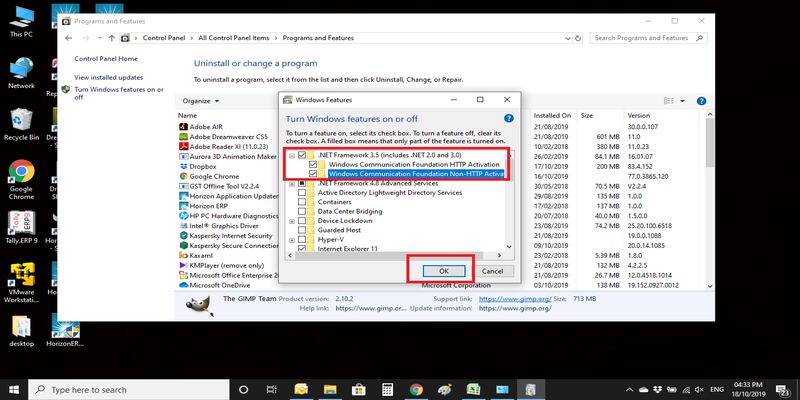
Task: Click the Cancel button in Windows Features
Action: tap(491, 270)
